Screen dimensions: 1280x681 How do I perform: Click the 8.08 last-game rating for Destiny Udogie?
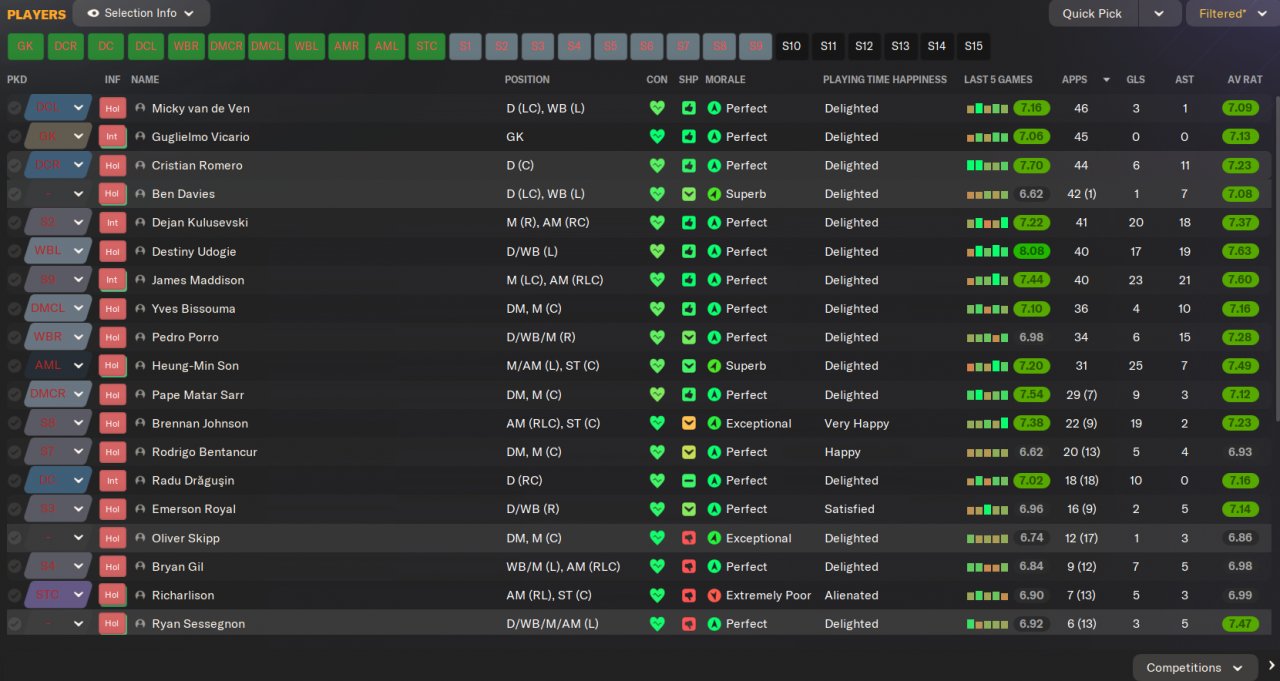click(x=1032, y=251)
